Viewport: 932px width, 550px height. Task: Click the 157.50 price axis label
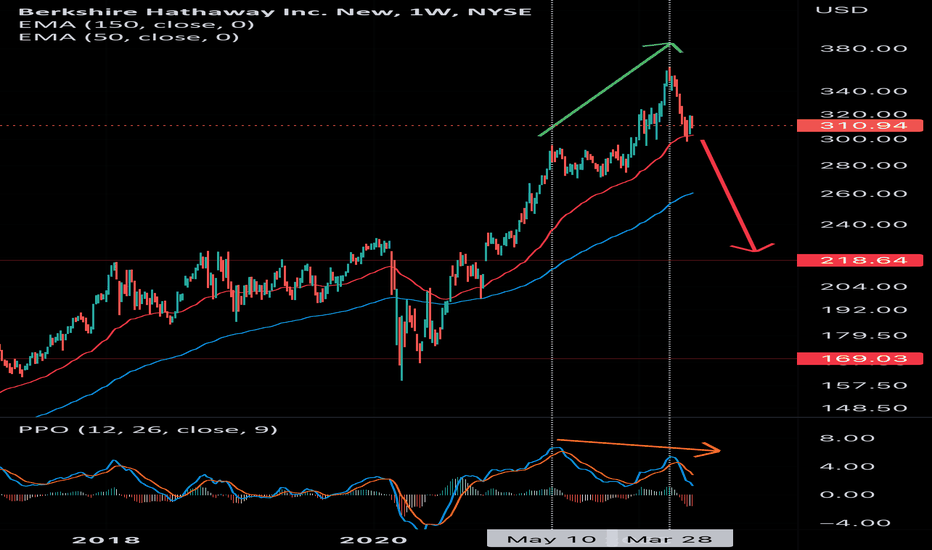pos(864,385)
